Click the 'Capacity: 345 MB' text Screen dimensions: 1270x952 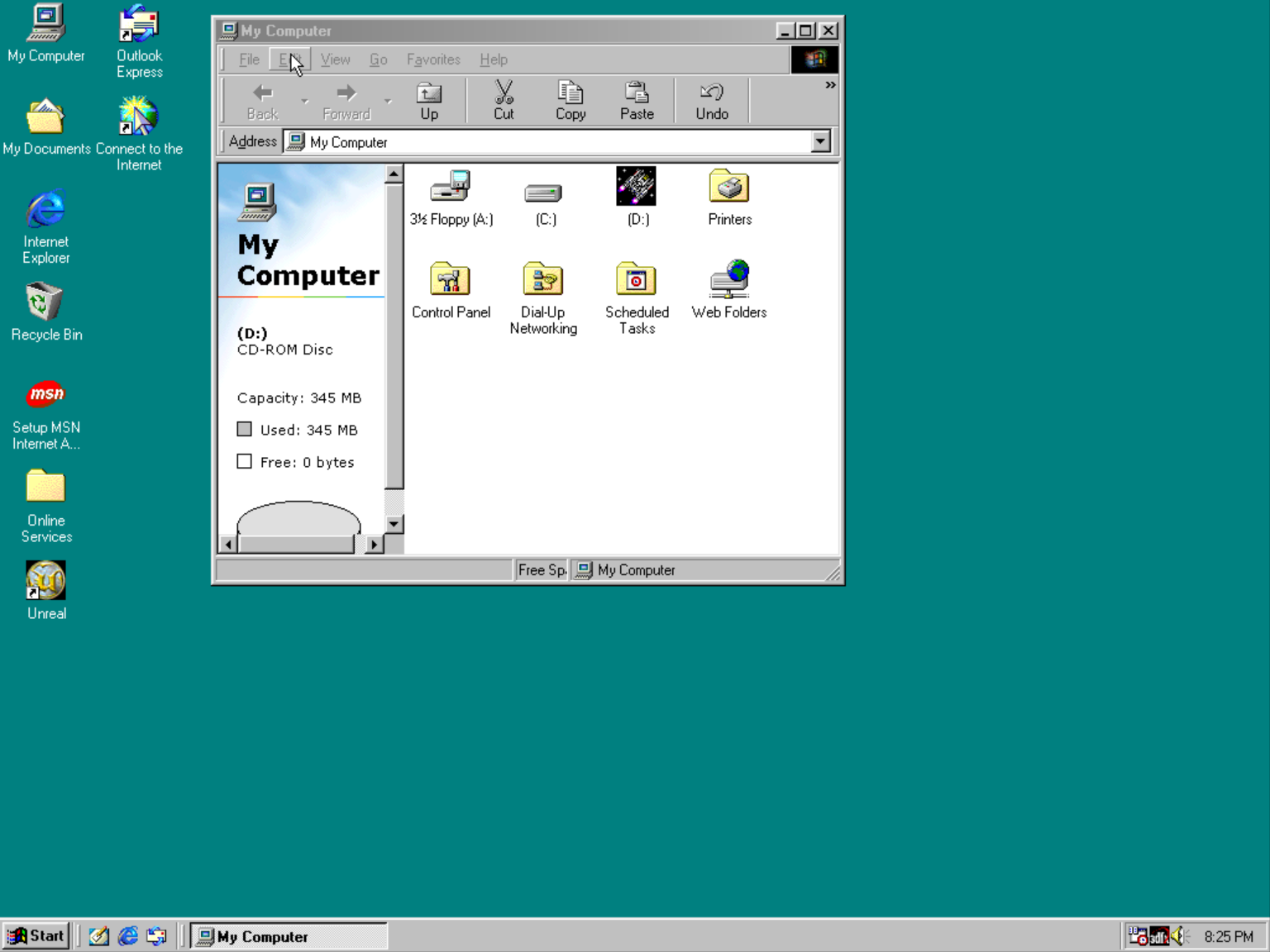tap(299, 397)
